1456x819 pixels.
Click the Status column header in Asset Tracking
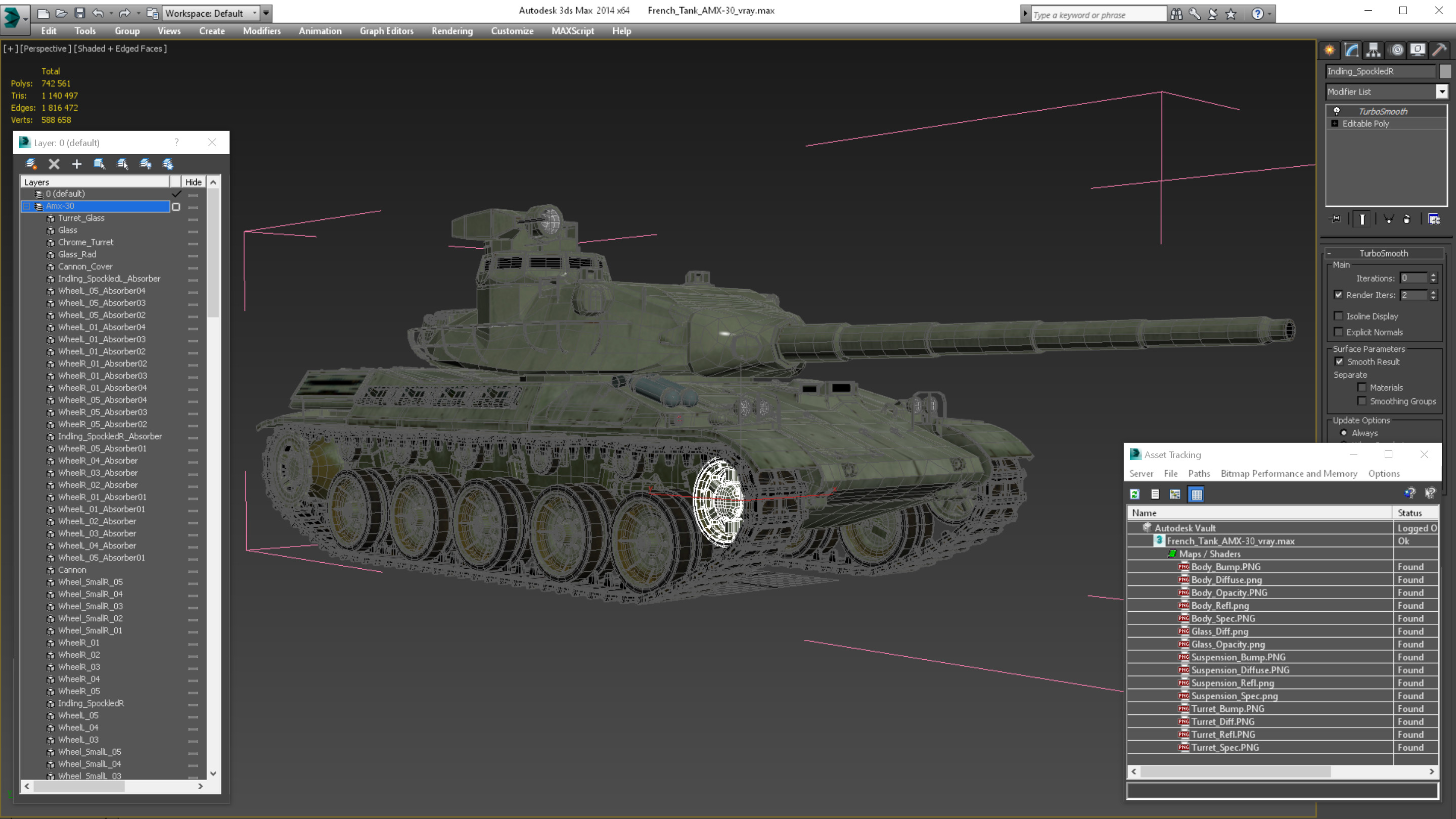(x=1416, y=513)
